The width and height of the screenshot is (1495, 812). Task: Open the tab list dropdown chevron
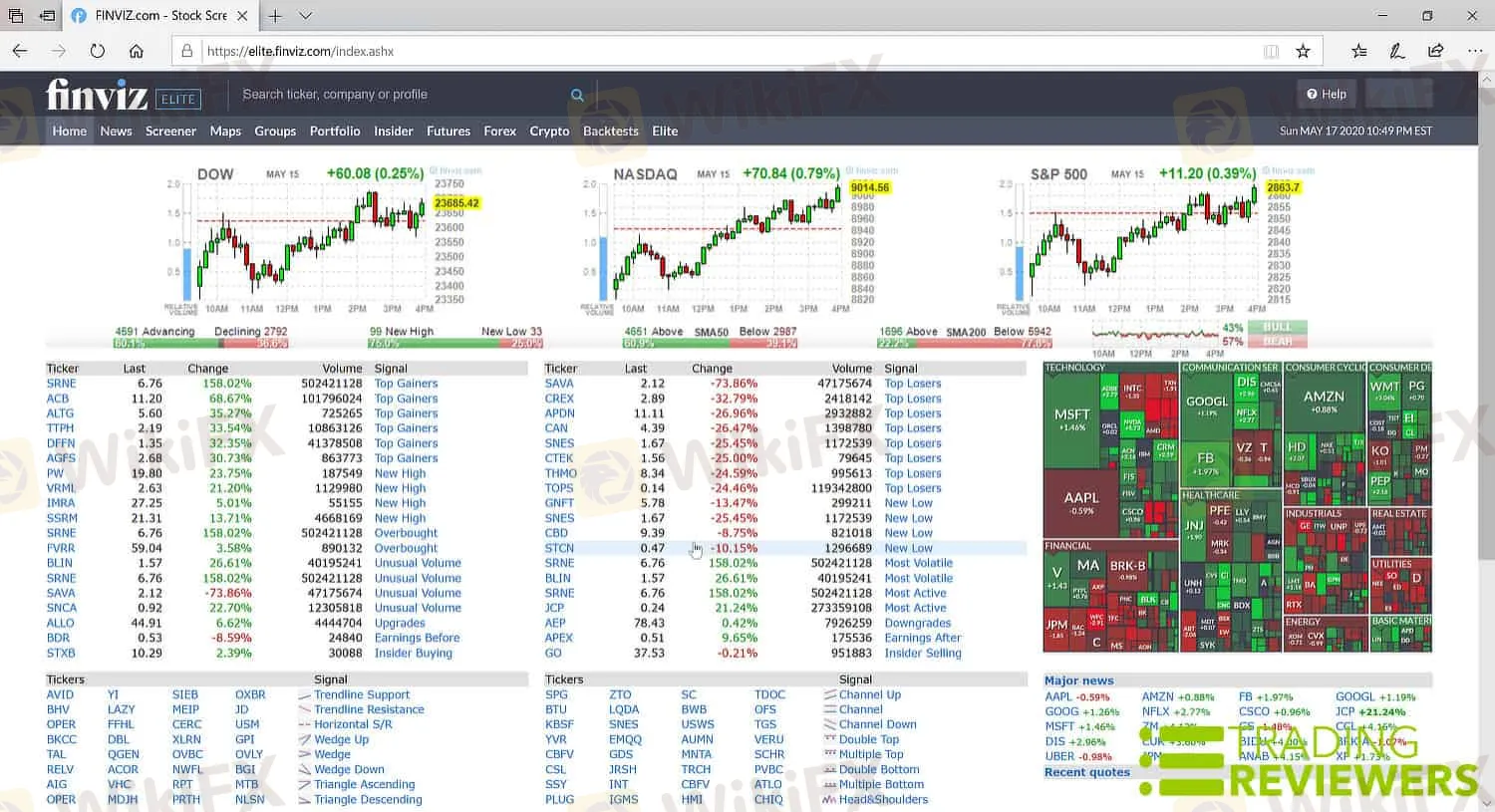[306, 16]
